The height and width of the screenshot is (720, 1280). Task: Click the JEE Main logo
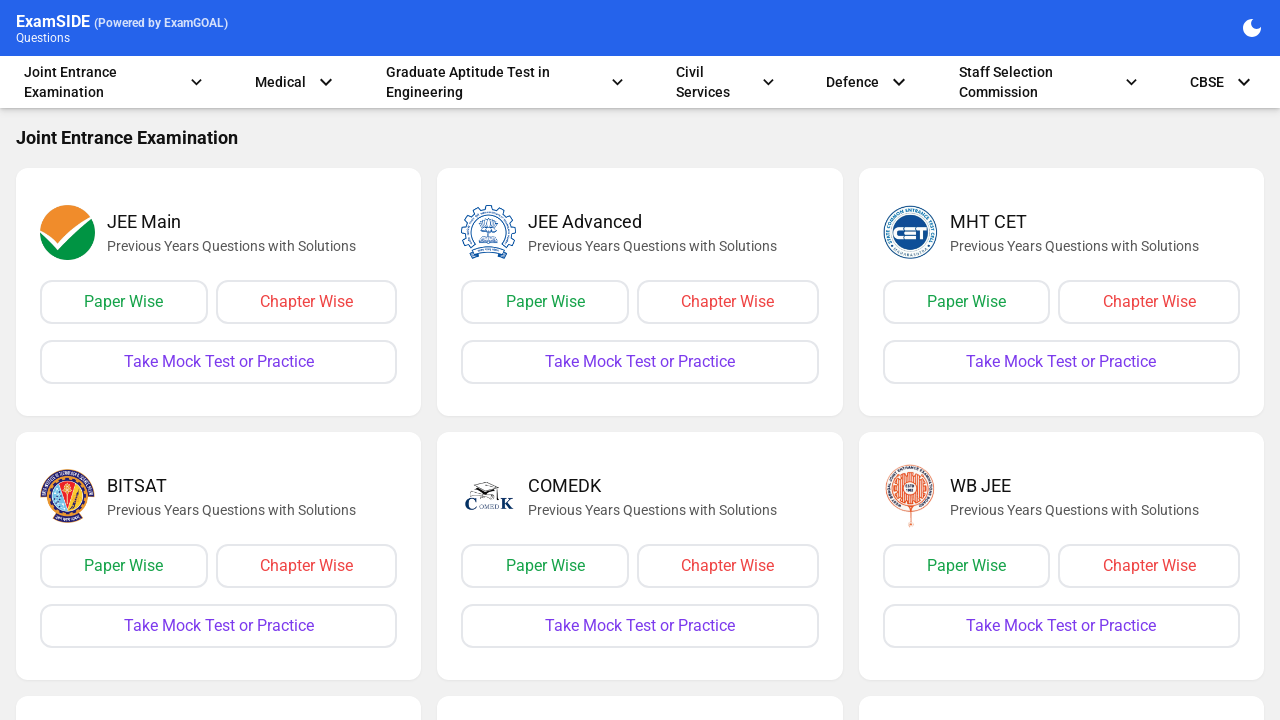(67, 232)
